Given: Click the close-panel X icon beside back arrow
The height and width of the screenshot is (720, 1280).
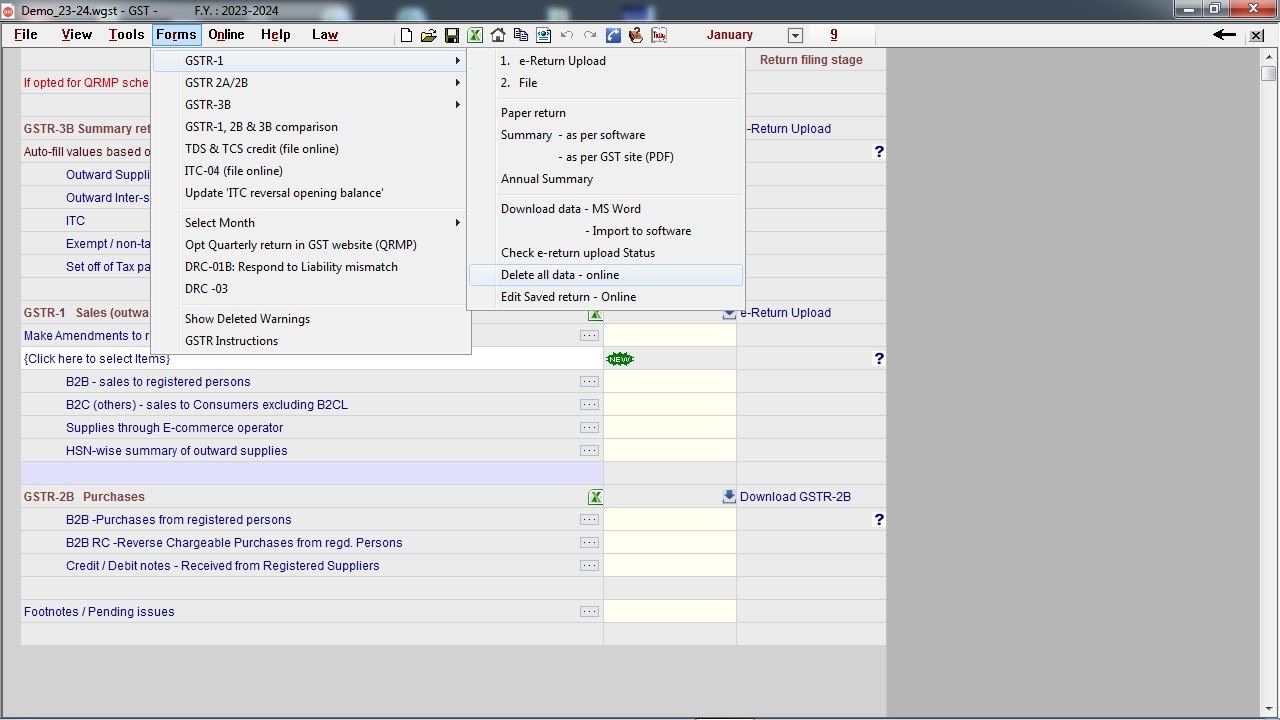Looking at the screenshot, I should [x=1257, y=35].
